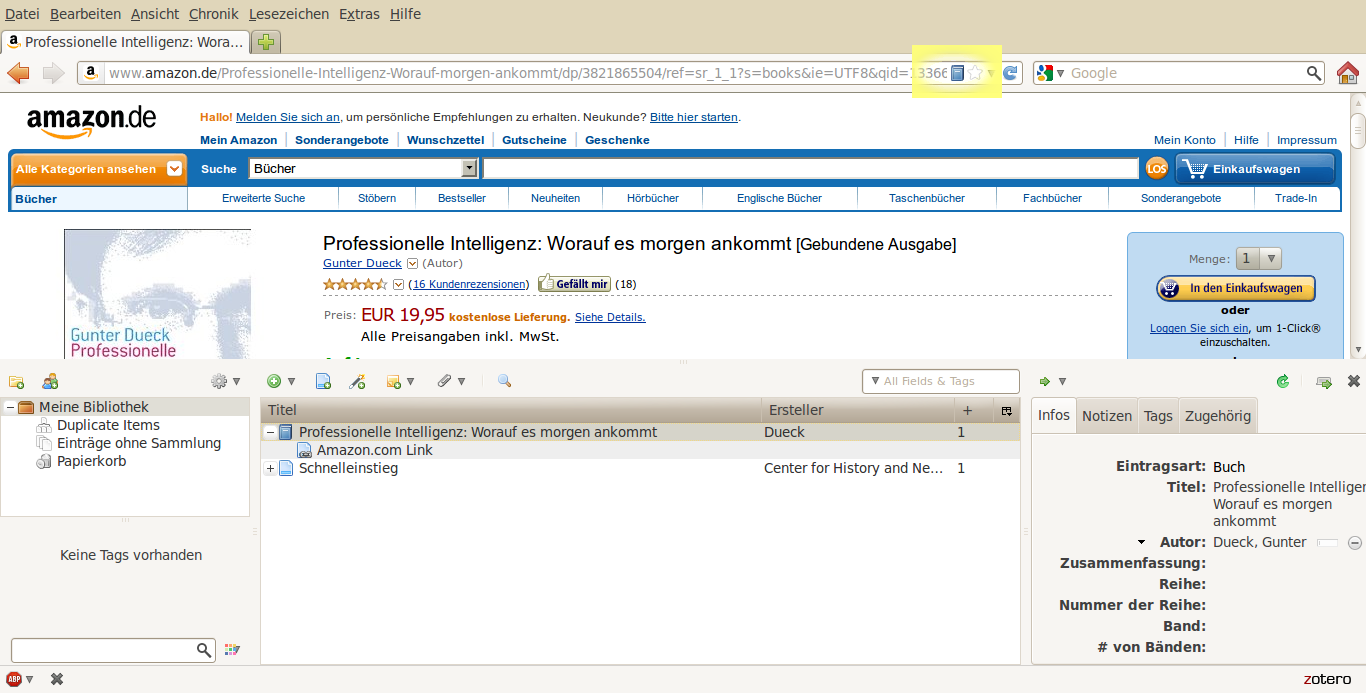Create new collection in Zotero toolbar
The image size is (1366, 693).
16,381
